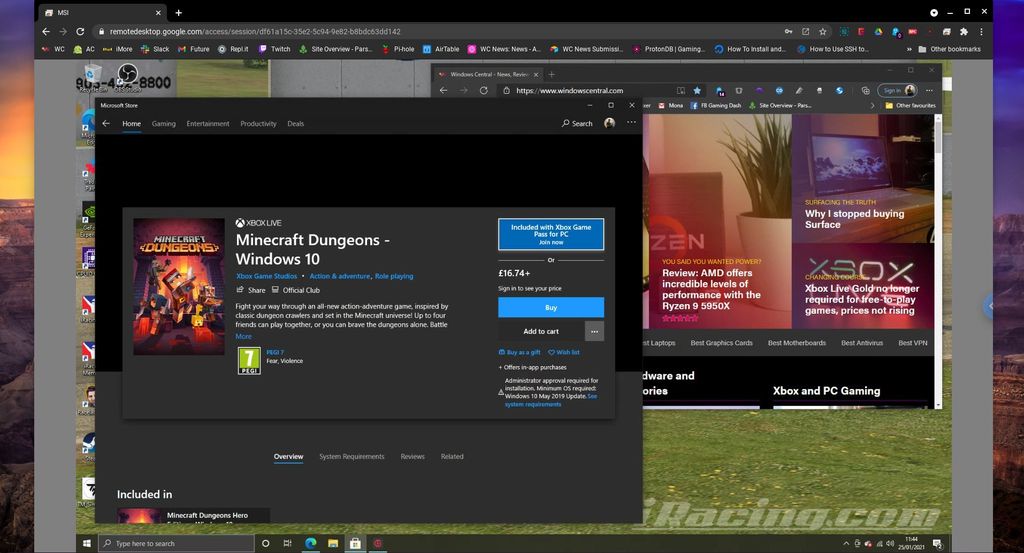1024x553 pixels.
Task: Open the Slack bookmark in Chrome
Action: point(155,49)
